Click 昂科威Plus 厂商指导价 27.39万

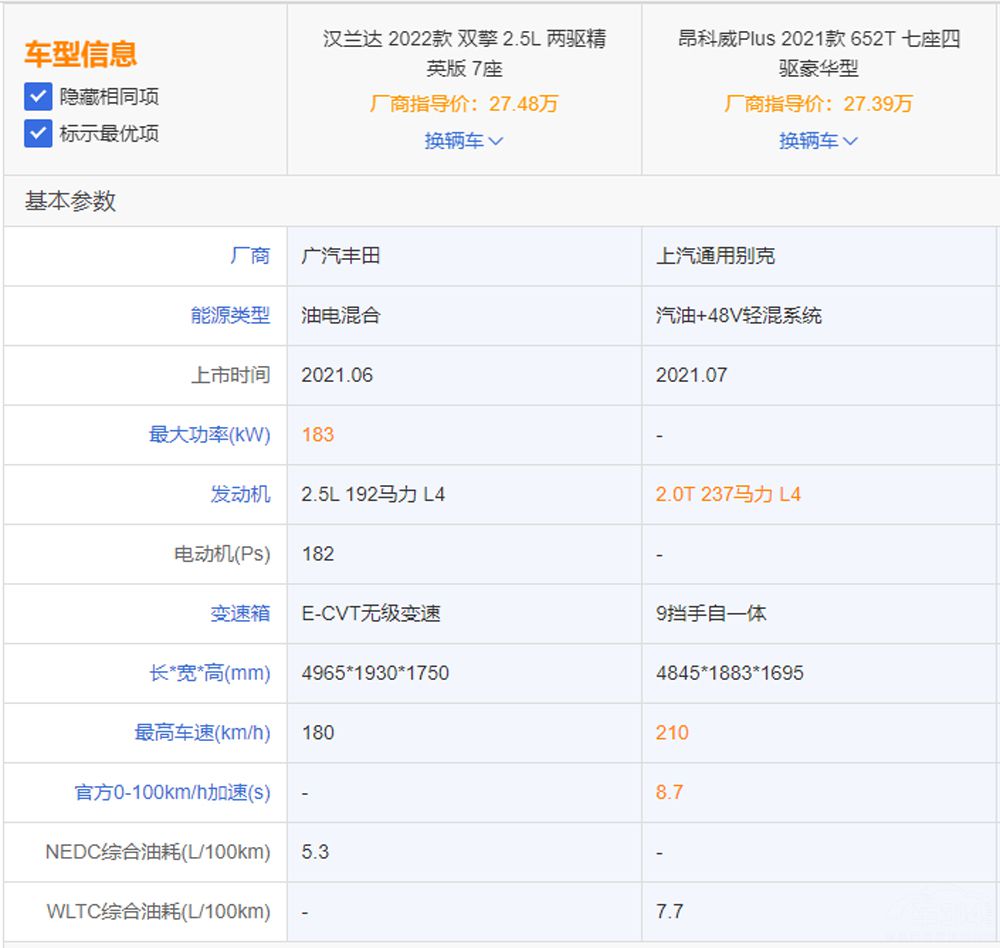[x=818, y=104]
